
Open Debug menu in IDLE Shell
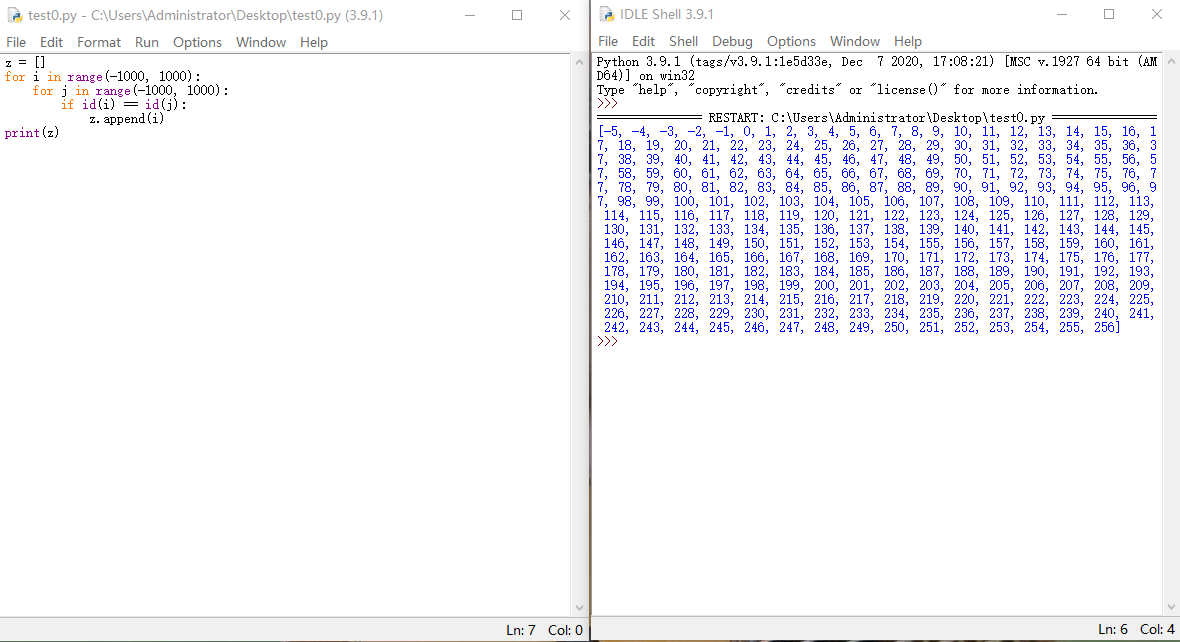pos(732,41)
